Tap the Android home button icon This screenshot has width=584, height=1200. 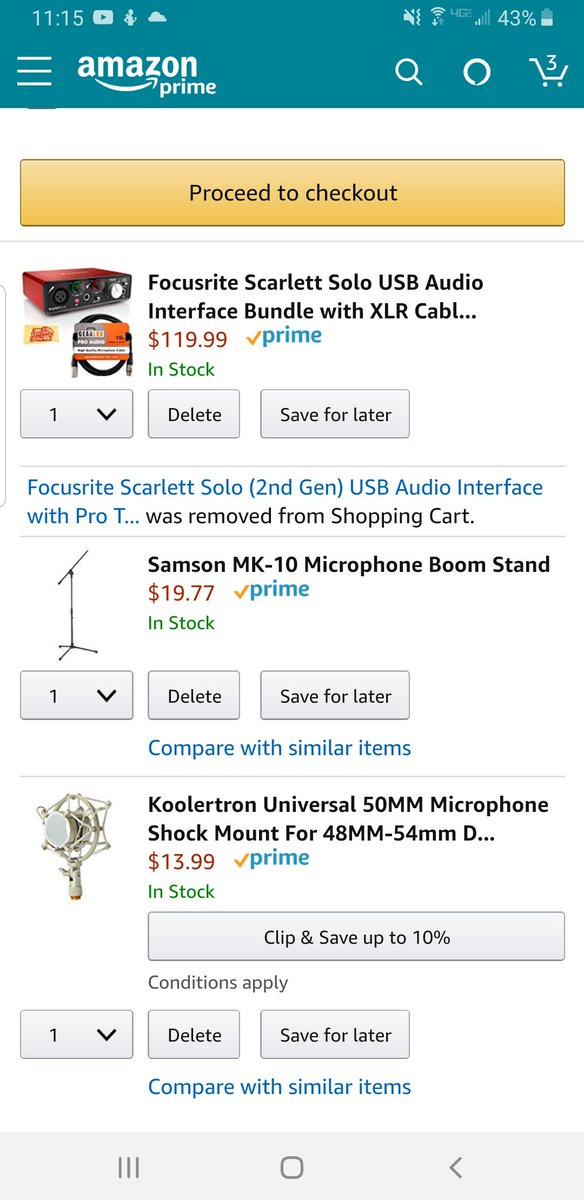292,1166
